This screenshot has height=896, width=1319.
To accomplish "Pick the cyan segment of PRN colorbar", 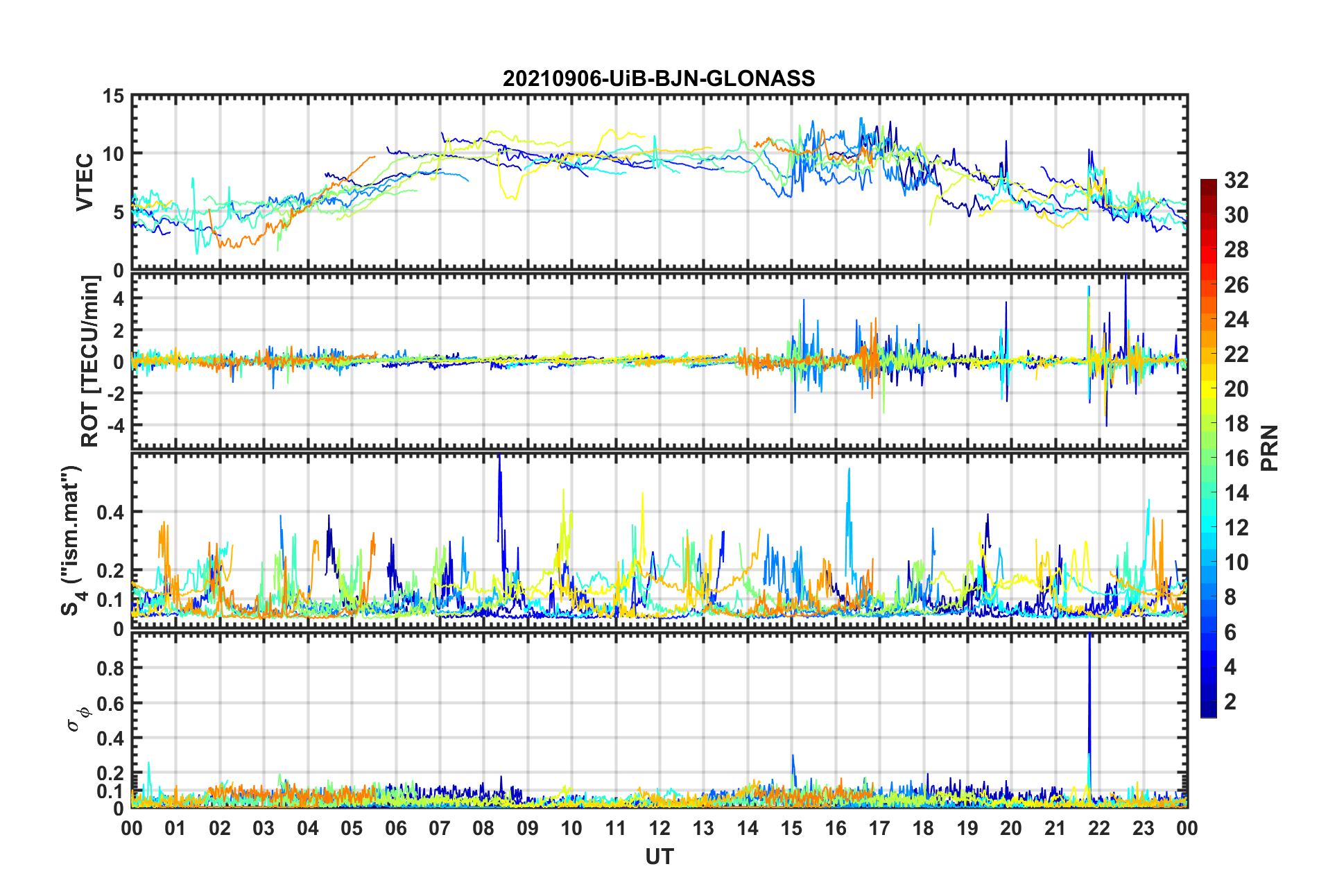I will coord(1209,524).
